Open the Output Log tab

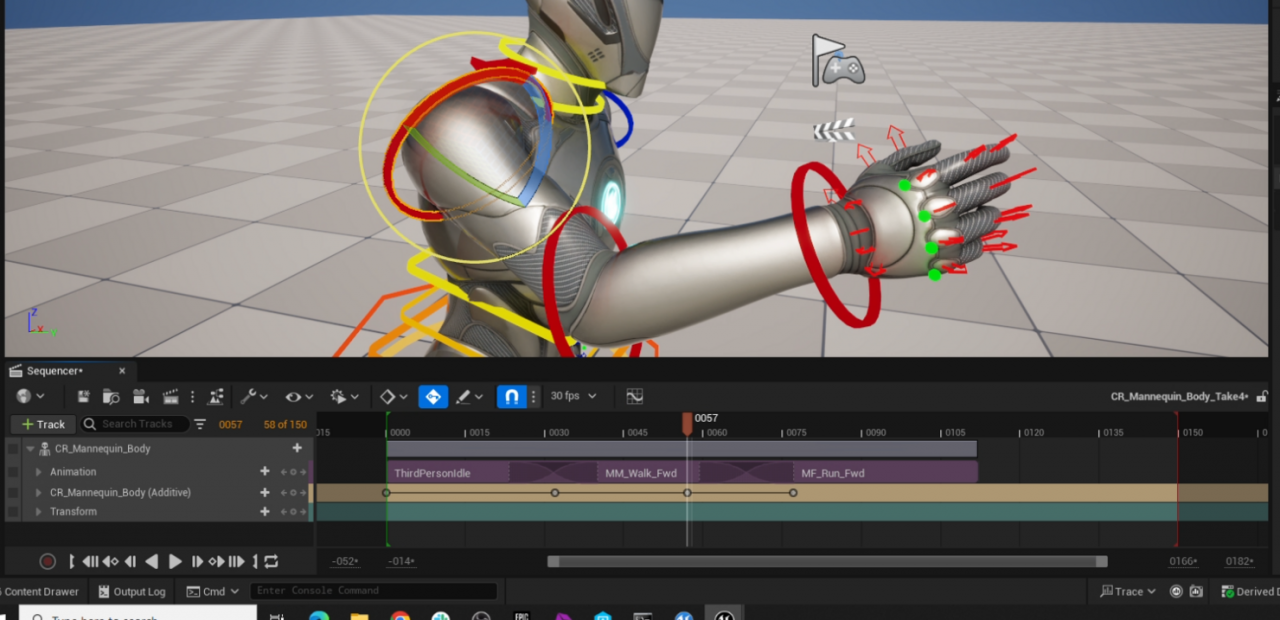point(131,592)
